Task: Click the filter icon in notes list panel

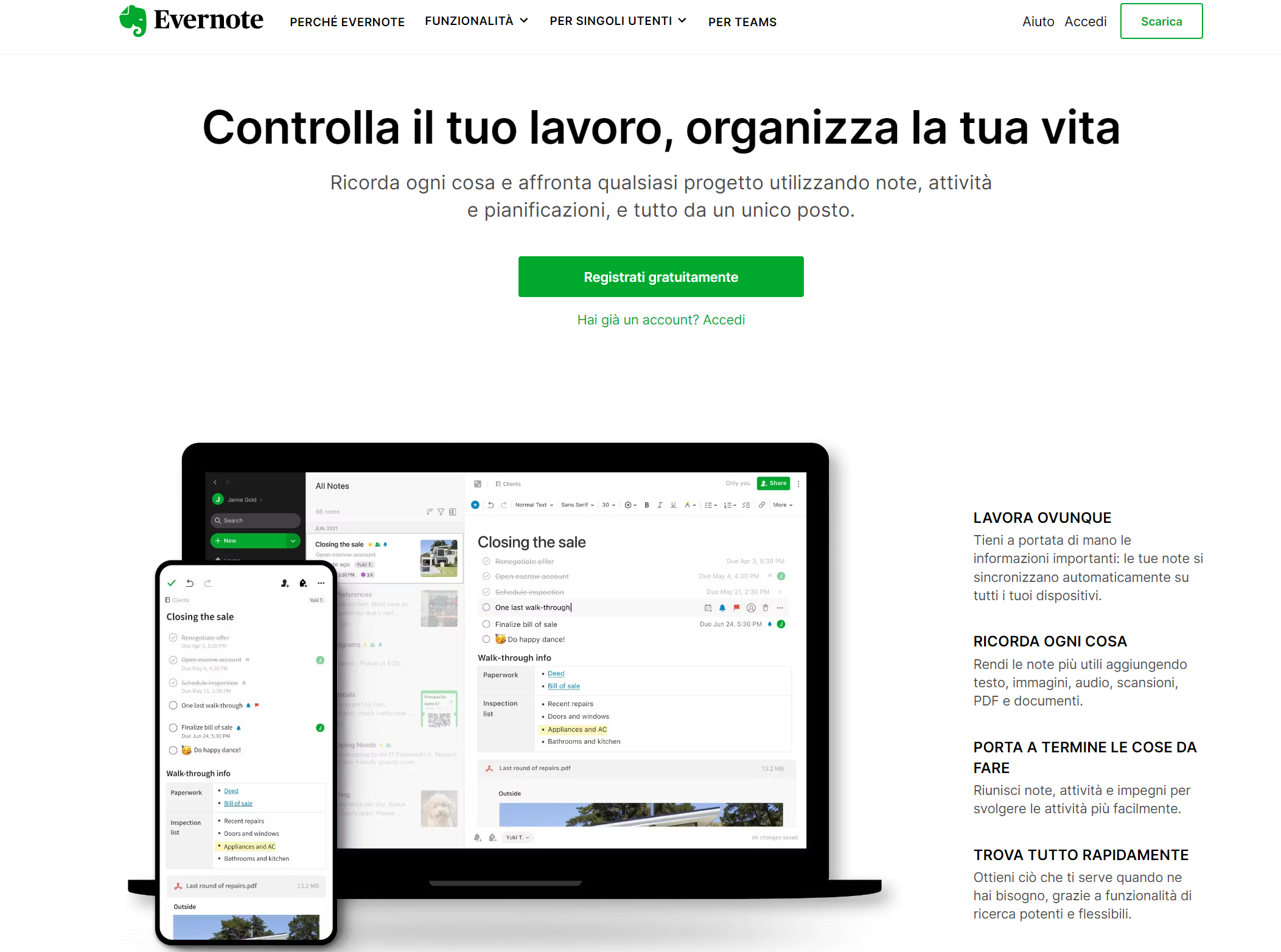Action: tap(440, 510)
